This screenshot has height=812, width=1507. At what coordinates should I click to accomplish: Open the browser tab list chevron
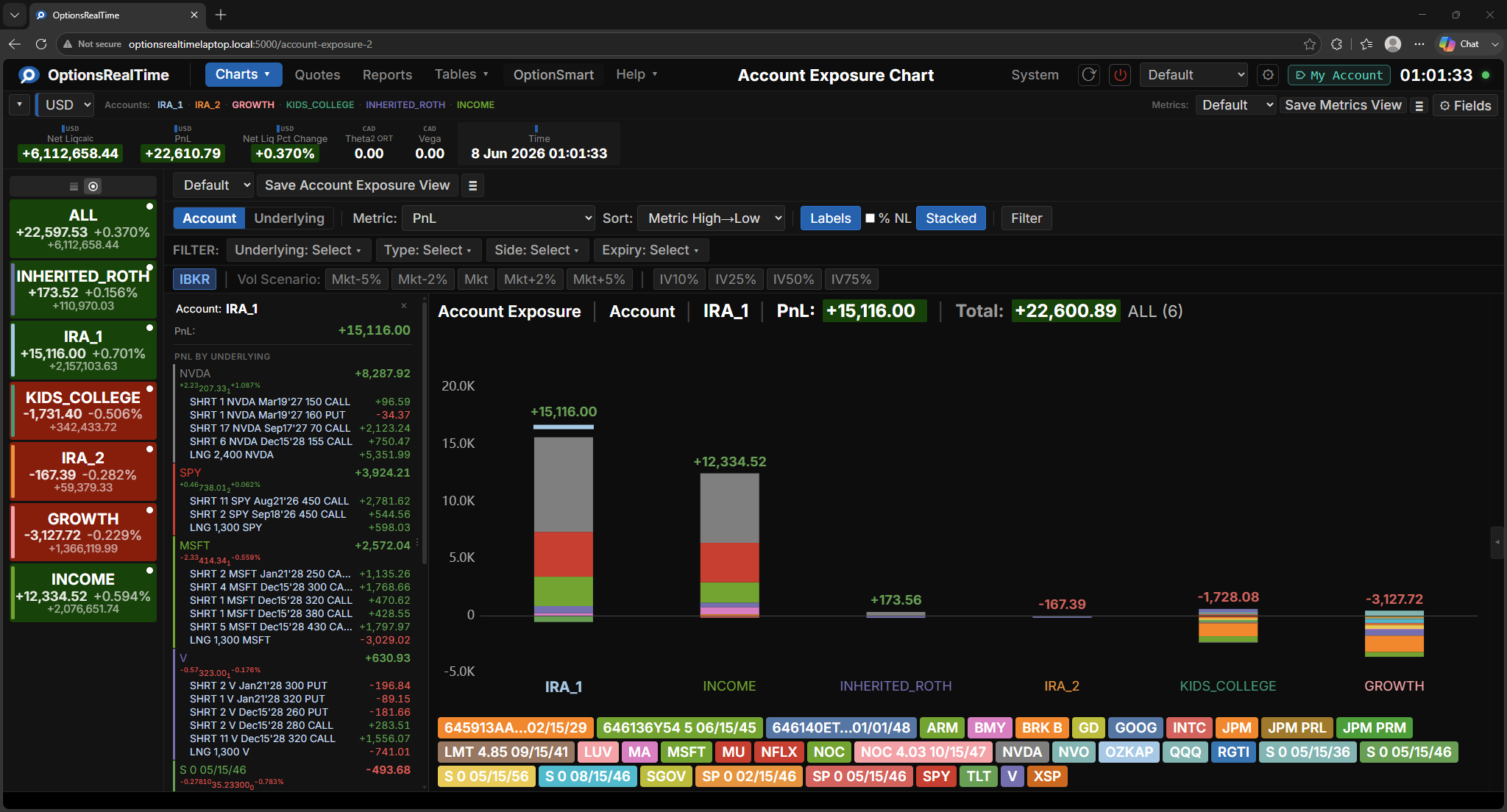click(x=14, y=15)
